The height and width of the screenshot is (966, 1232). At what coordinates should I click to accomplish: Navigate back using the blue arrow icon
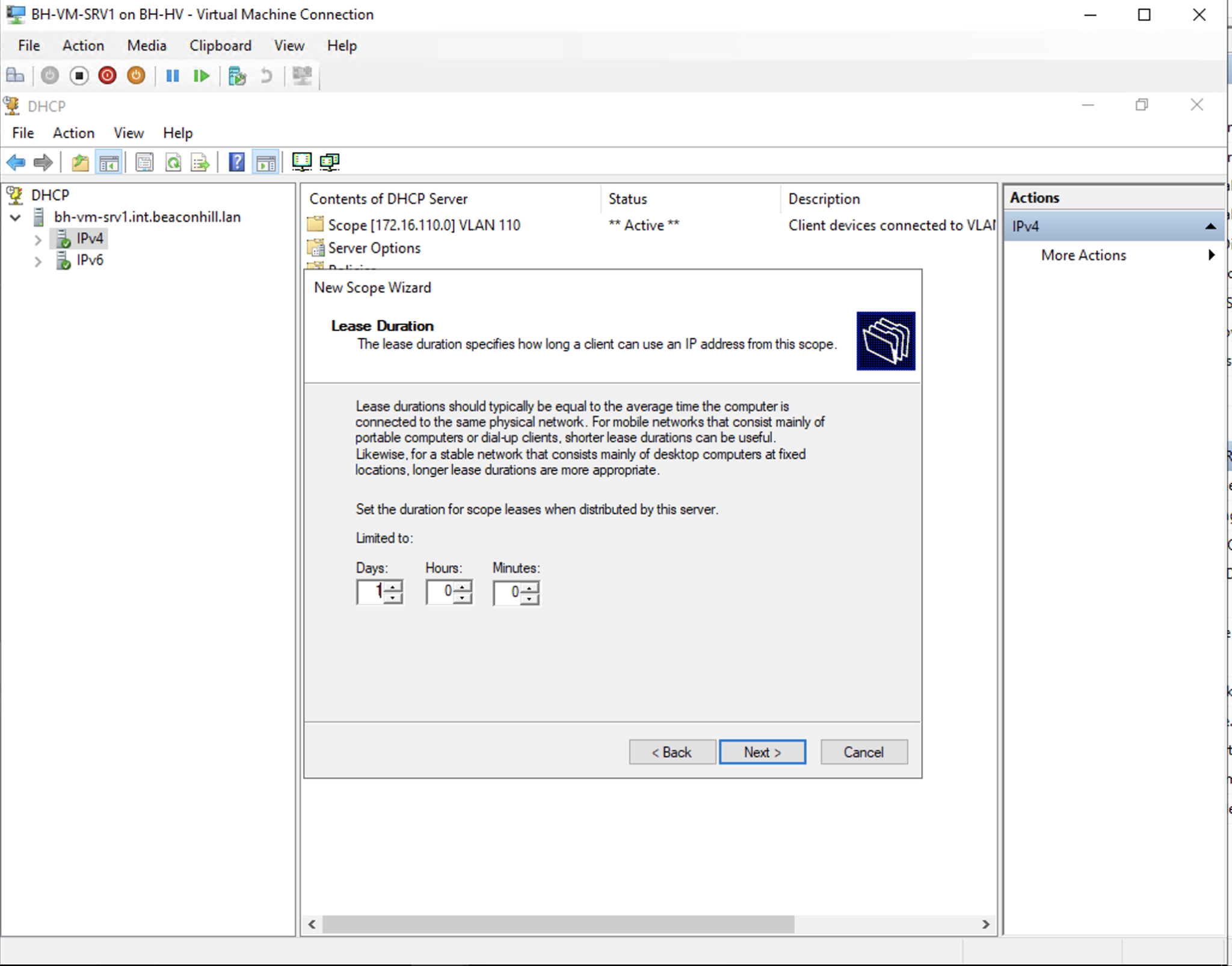pos(16,162)
